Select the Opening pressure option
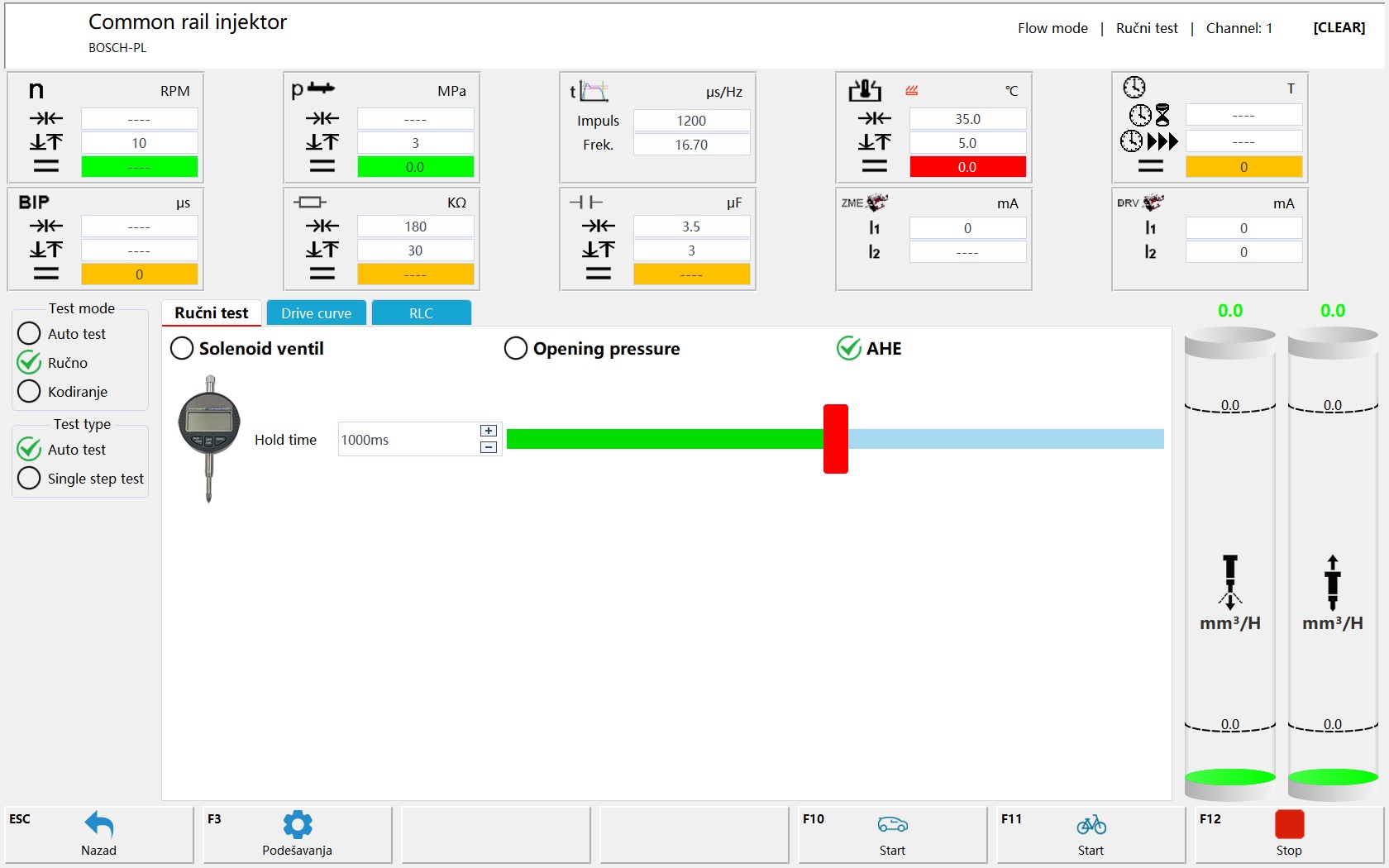This screenshot has height=868, width=1389. (516, 349)
